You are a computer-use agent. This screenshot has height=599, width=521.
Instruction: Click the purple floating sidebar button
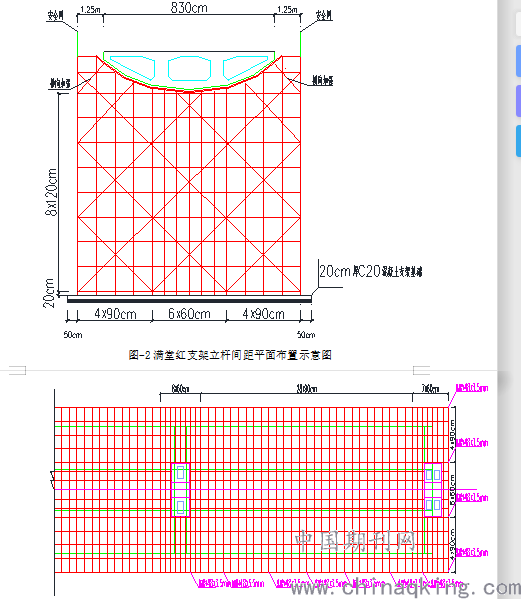point(519,101)
